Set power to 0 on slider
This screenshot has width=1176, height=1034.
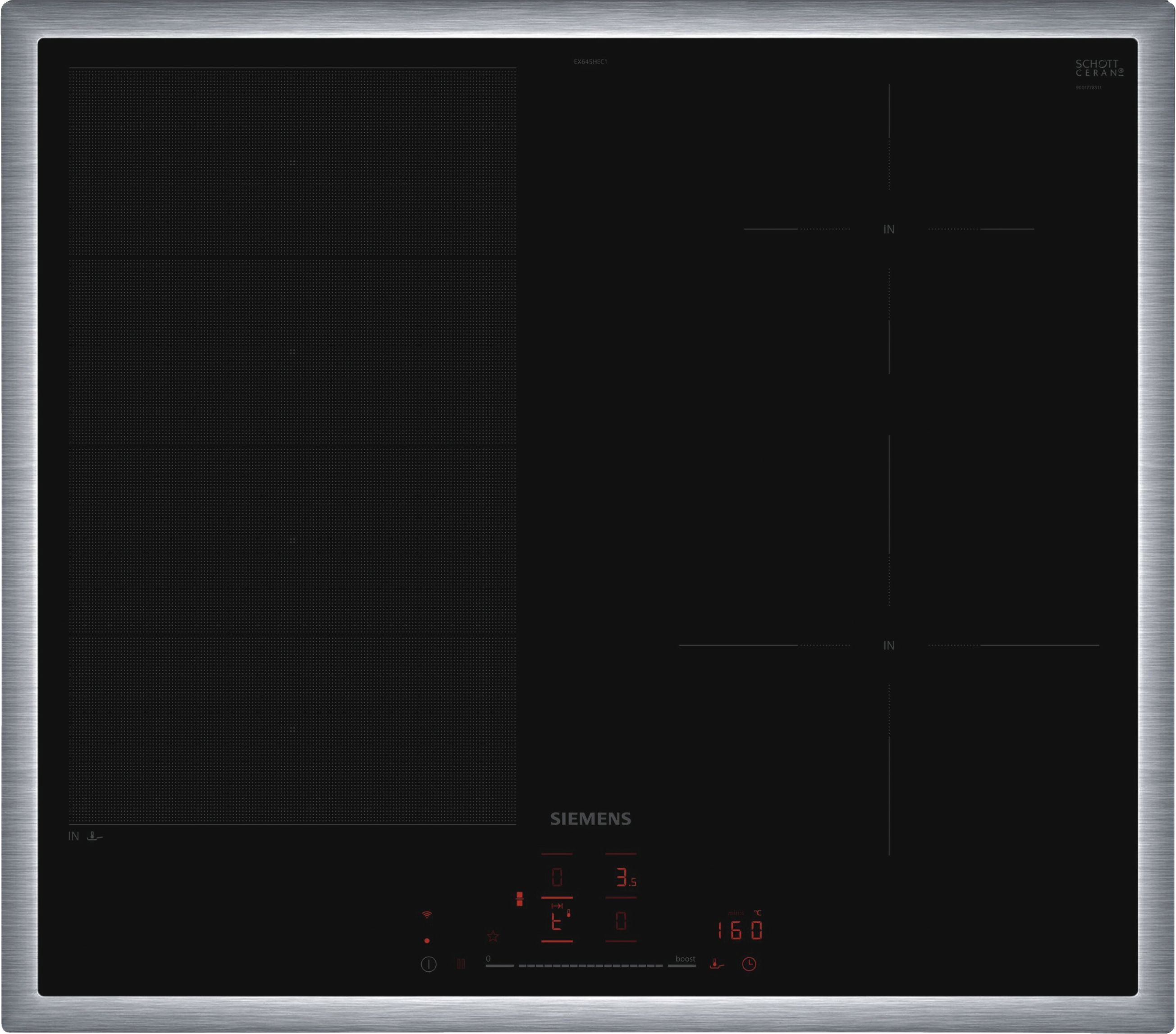click(x=499, y=966)
